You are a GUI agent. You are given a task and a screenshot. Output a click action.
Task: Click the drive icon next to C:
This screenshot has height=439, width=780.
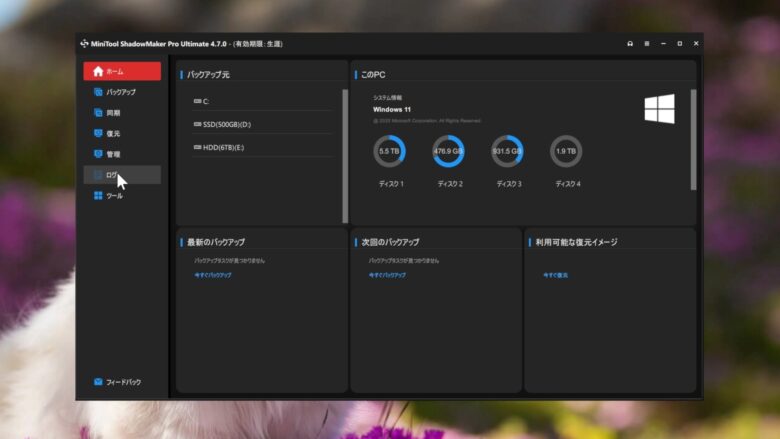pyautogui.click(x=197, y=101)
